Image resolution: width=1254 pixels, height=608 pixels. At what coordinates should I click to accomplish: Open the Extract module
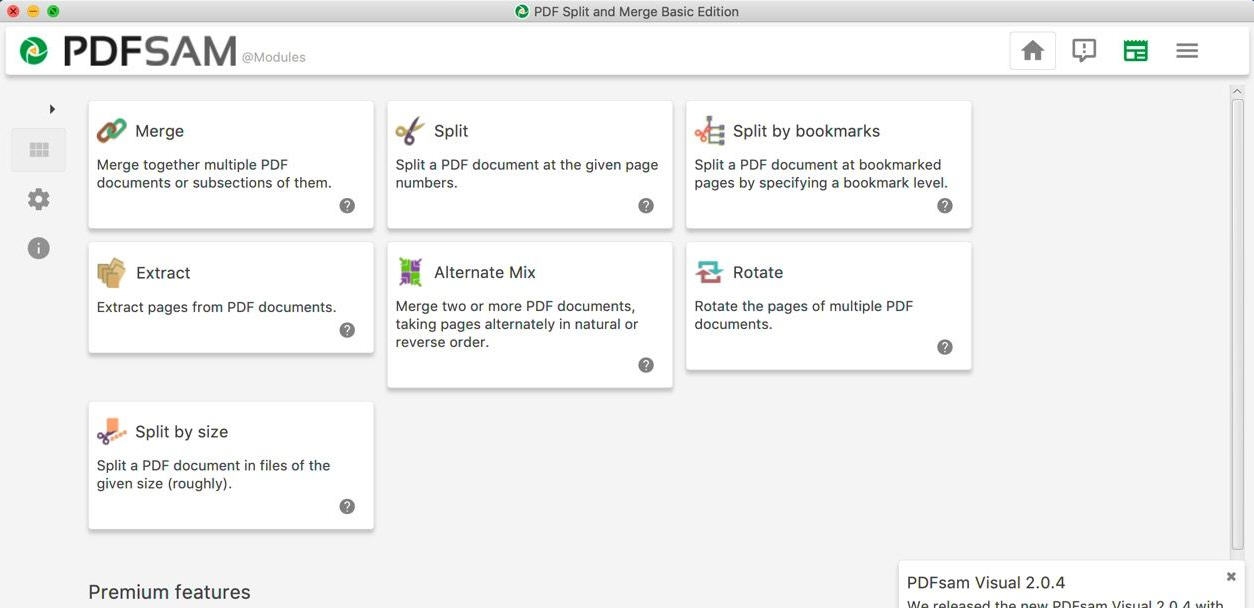(x=163, y=272)
